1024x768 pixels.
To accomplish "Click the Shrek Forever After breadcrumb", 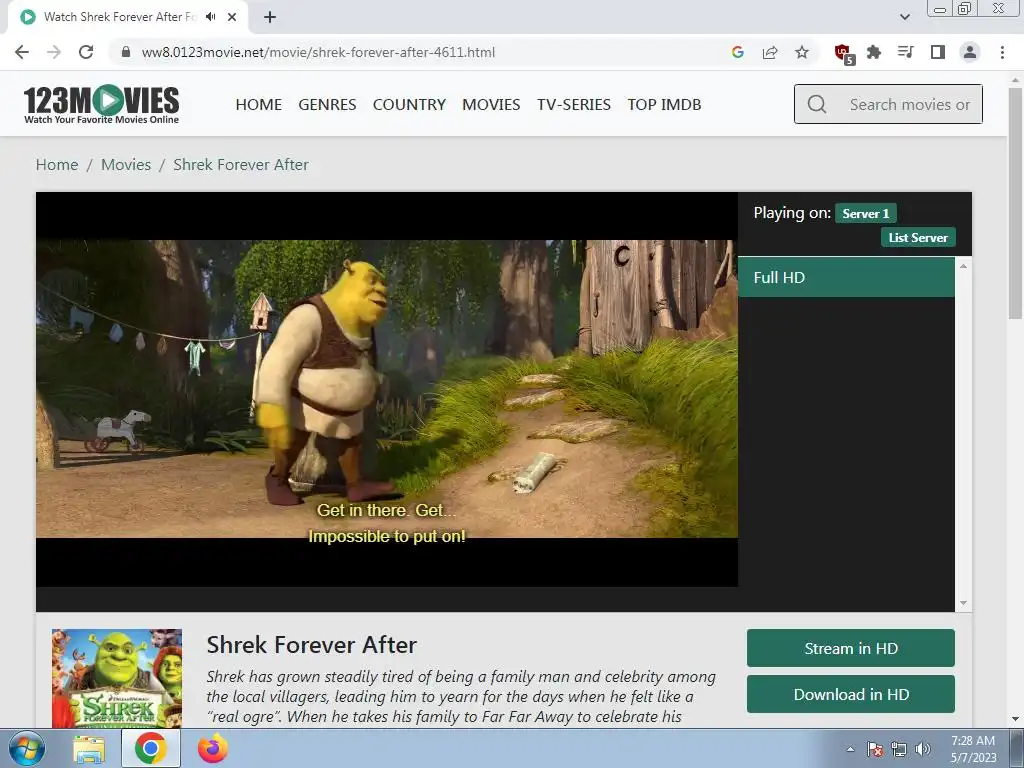I will tap(241, 165).
